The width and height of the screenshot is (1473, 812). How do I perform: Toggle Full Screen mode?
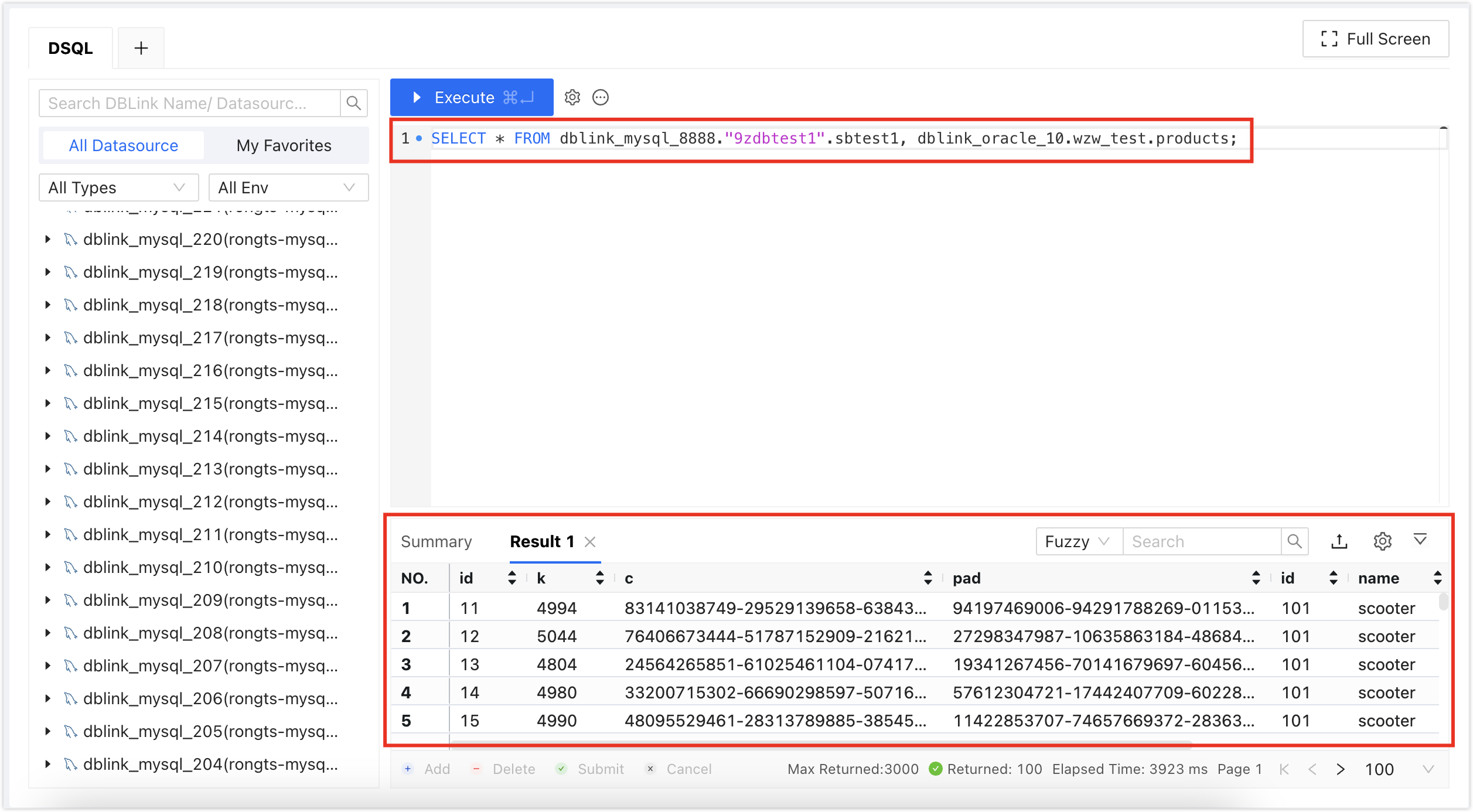coord(1375,39)
